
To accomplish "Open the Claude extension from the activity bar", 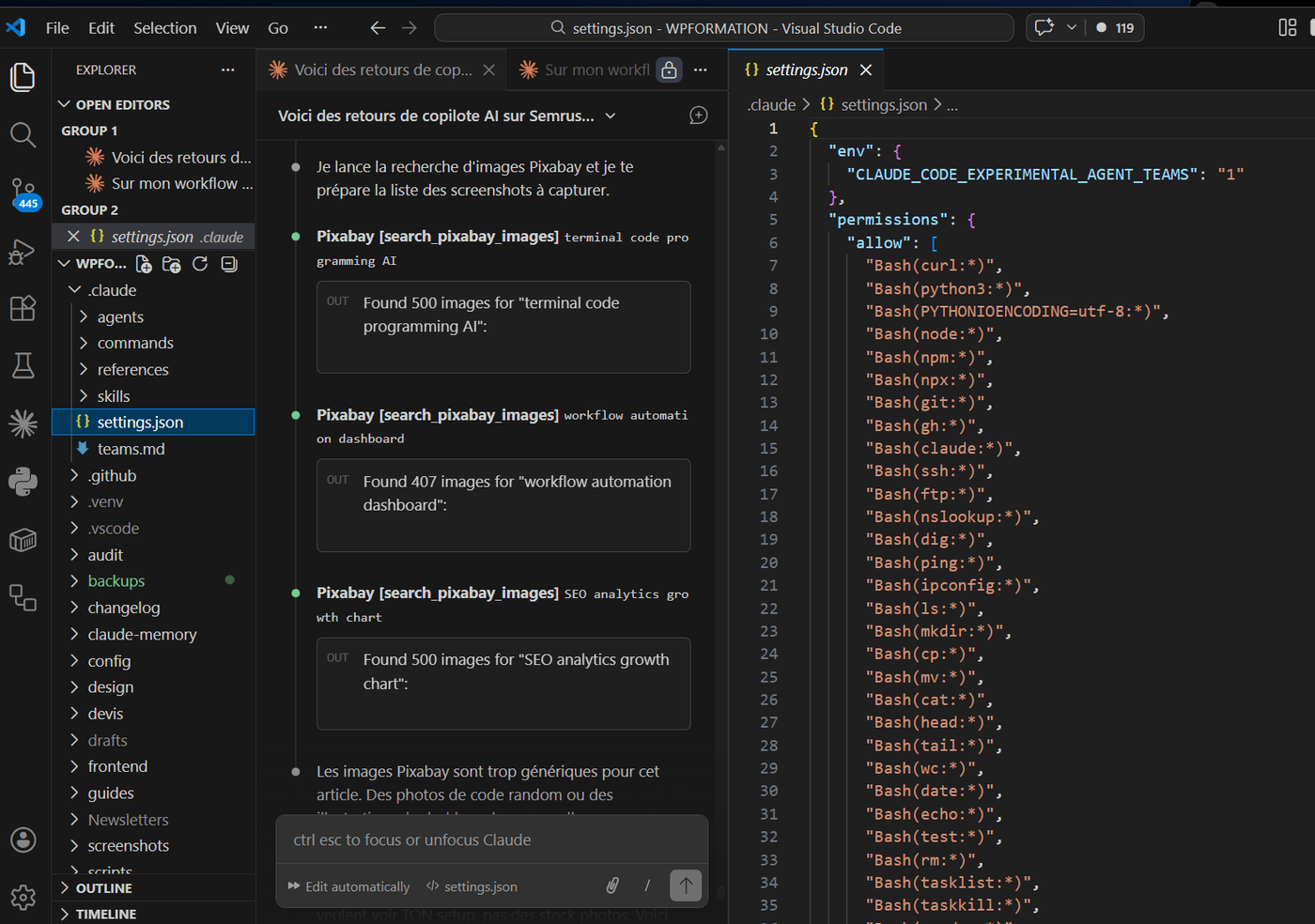I will pyautogui.click(x=23, y=423).
